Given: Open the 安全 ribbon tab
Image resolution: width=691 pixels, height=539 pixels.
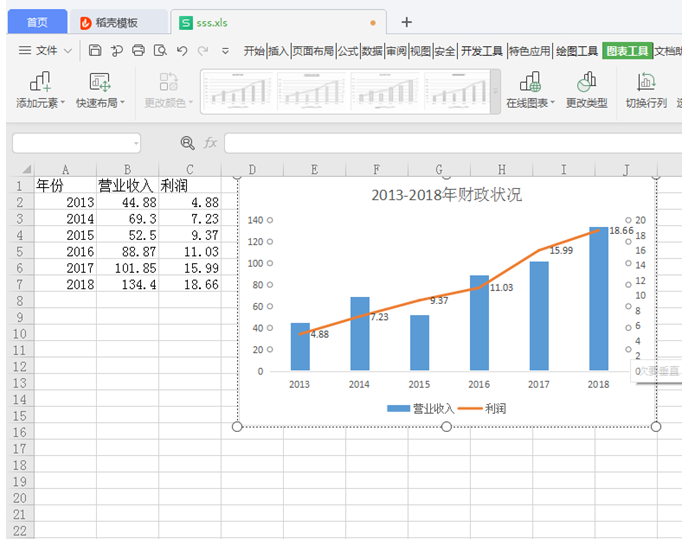Looking at the screenshot, I should coord(445,51).
